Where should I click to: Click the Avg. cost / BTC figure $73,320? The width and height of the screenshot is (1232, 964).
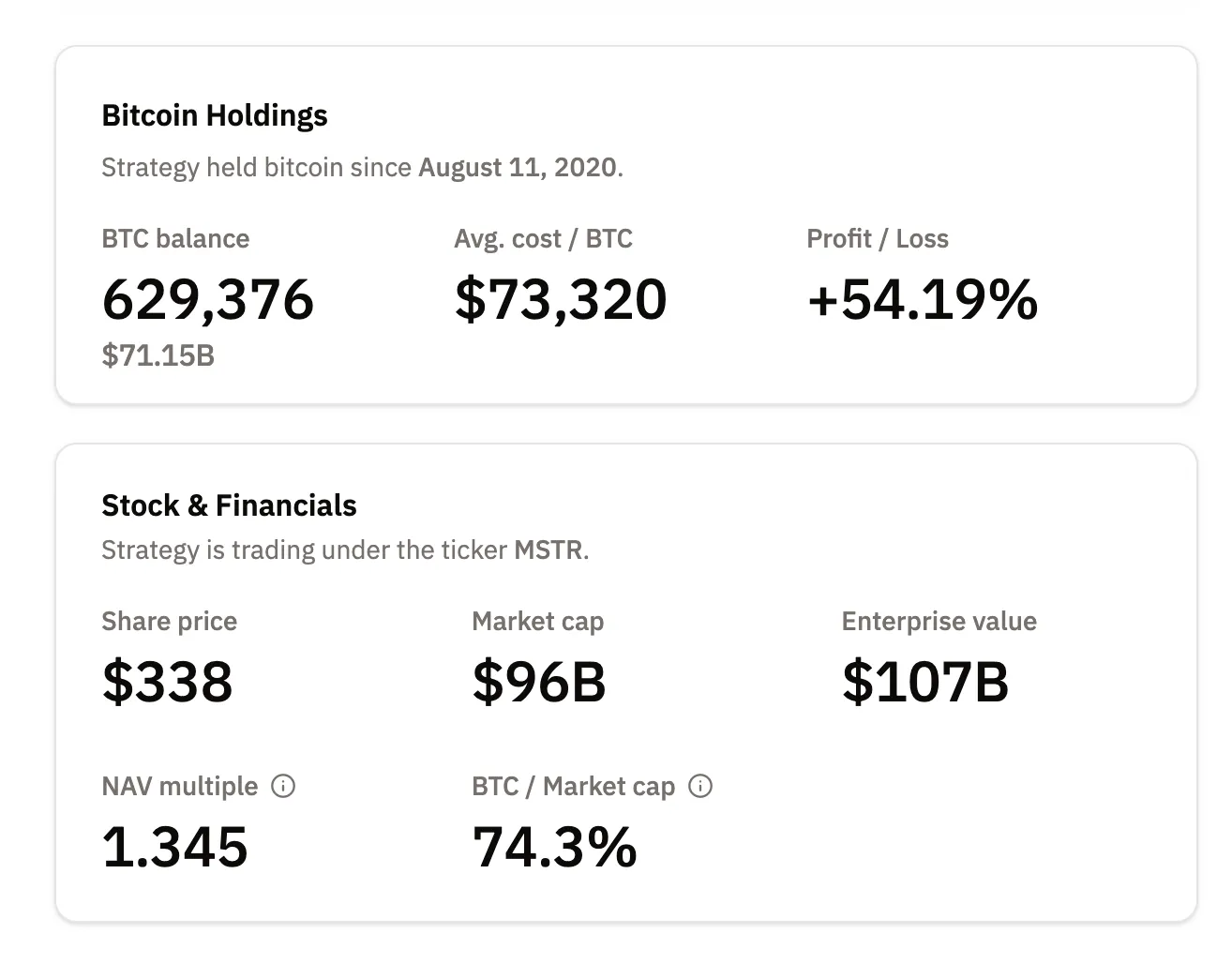[560, 300]
